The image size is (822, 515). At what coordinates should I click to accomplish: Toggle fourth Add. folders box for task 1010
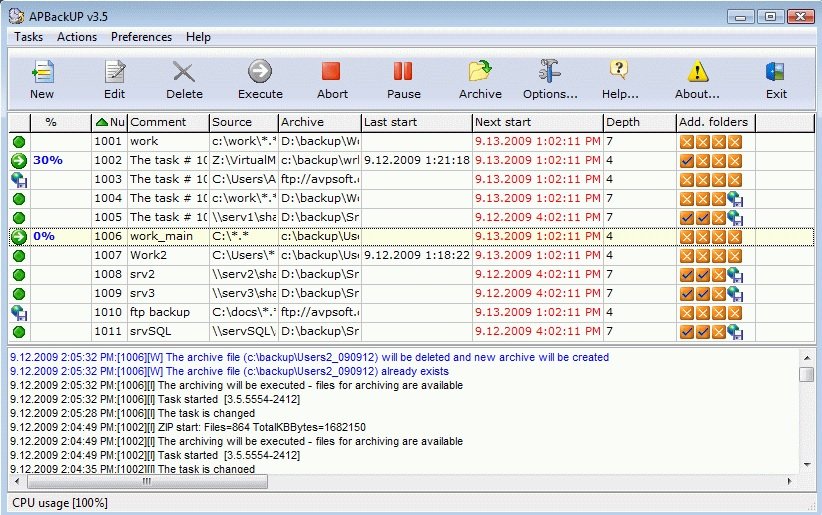pyautogui.click(x=735, y=313)
